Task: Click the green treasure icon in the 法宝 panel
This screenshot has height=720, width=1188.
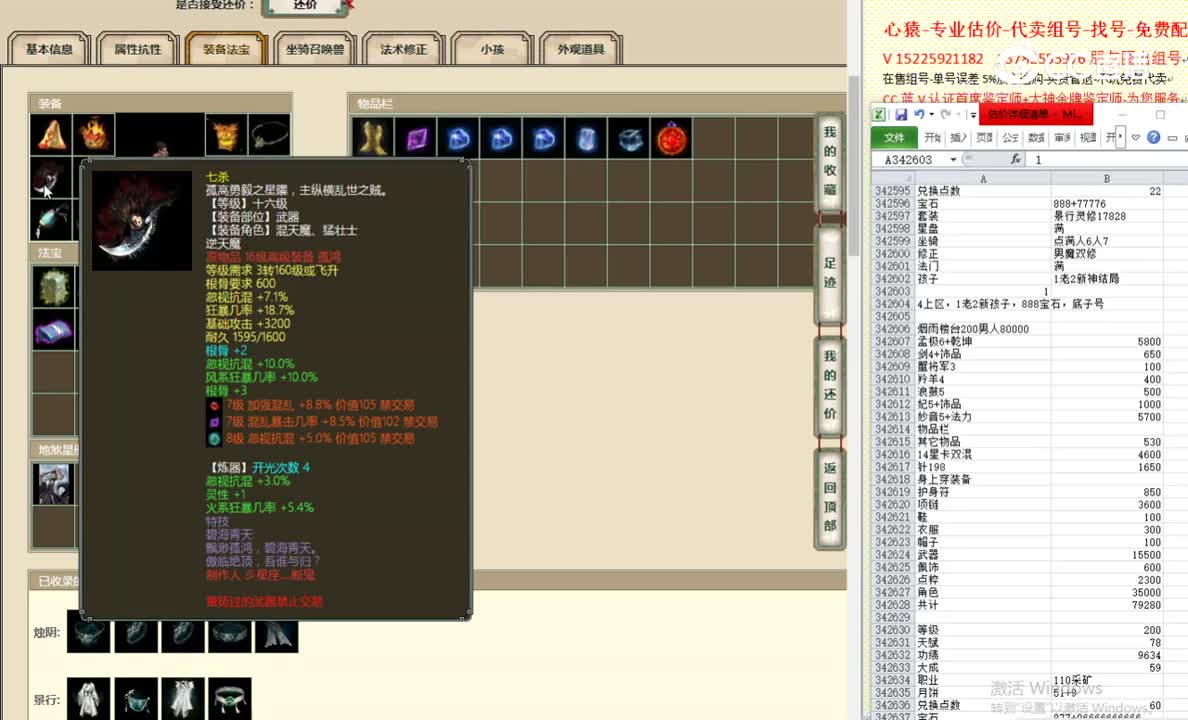Action: [53, 288]
